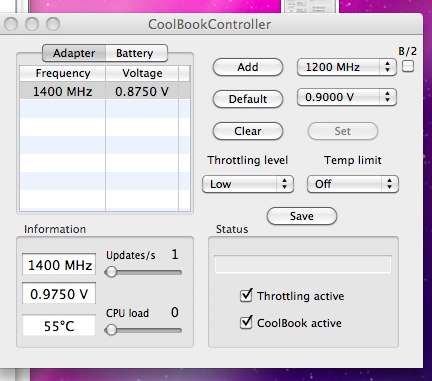Click the Frequency column header

(63, 73)
